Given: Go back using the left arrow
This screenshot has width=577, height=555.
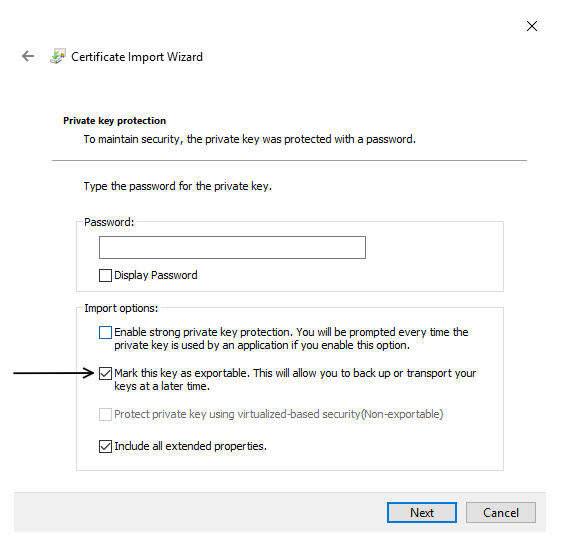Looking at the screenshot, I should [x=28, y=56].
